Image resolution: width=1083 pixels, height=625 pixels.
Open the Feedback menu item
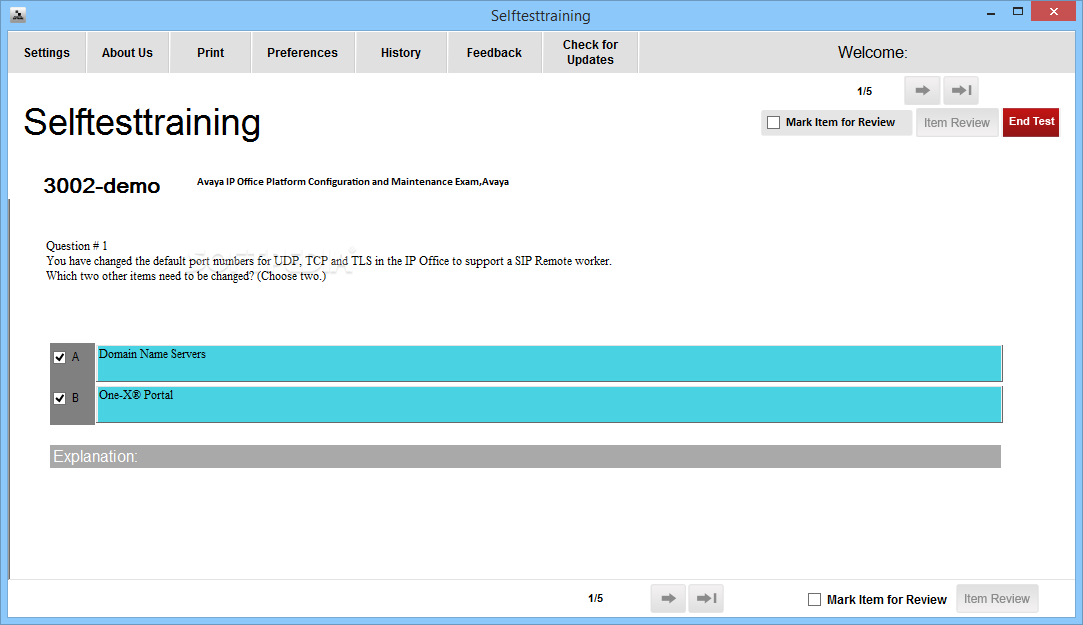point(494,52)
